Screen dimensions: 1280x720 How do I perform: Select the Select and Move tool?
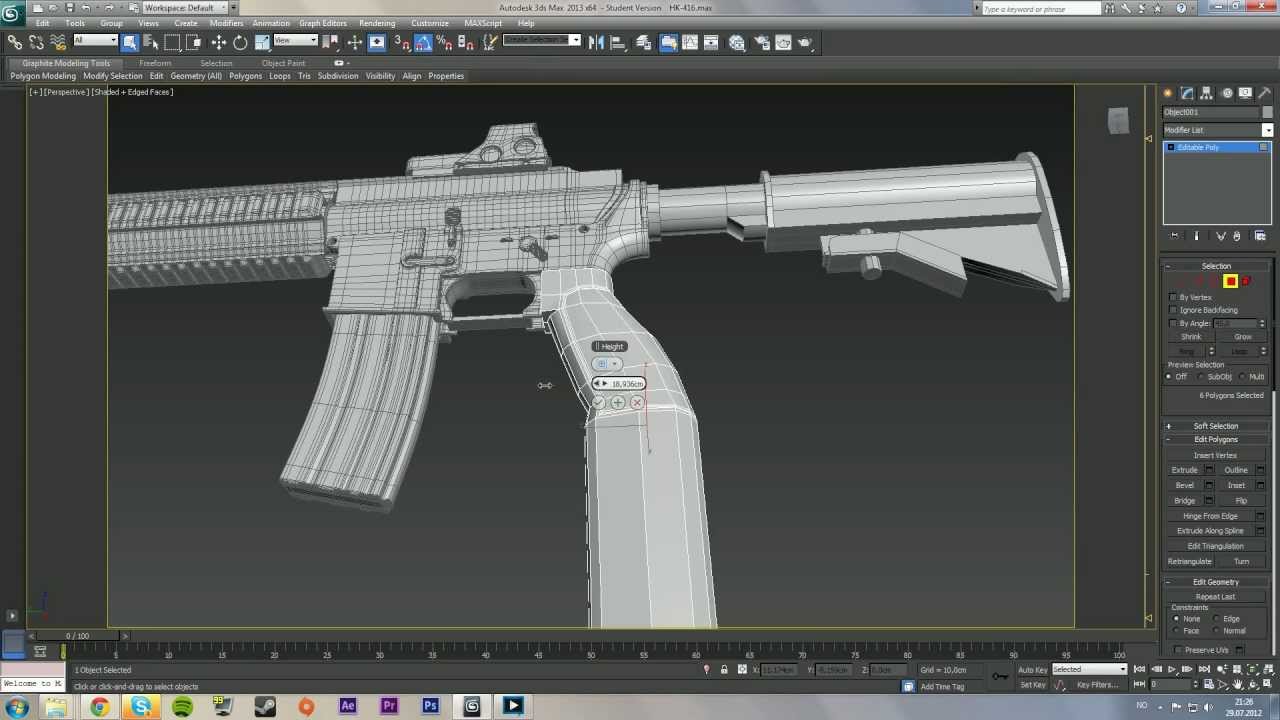pyautogui.click(x=219, y=42)
